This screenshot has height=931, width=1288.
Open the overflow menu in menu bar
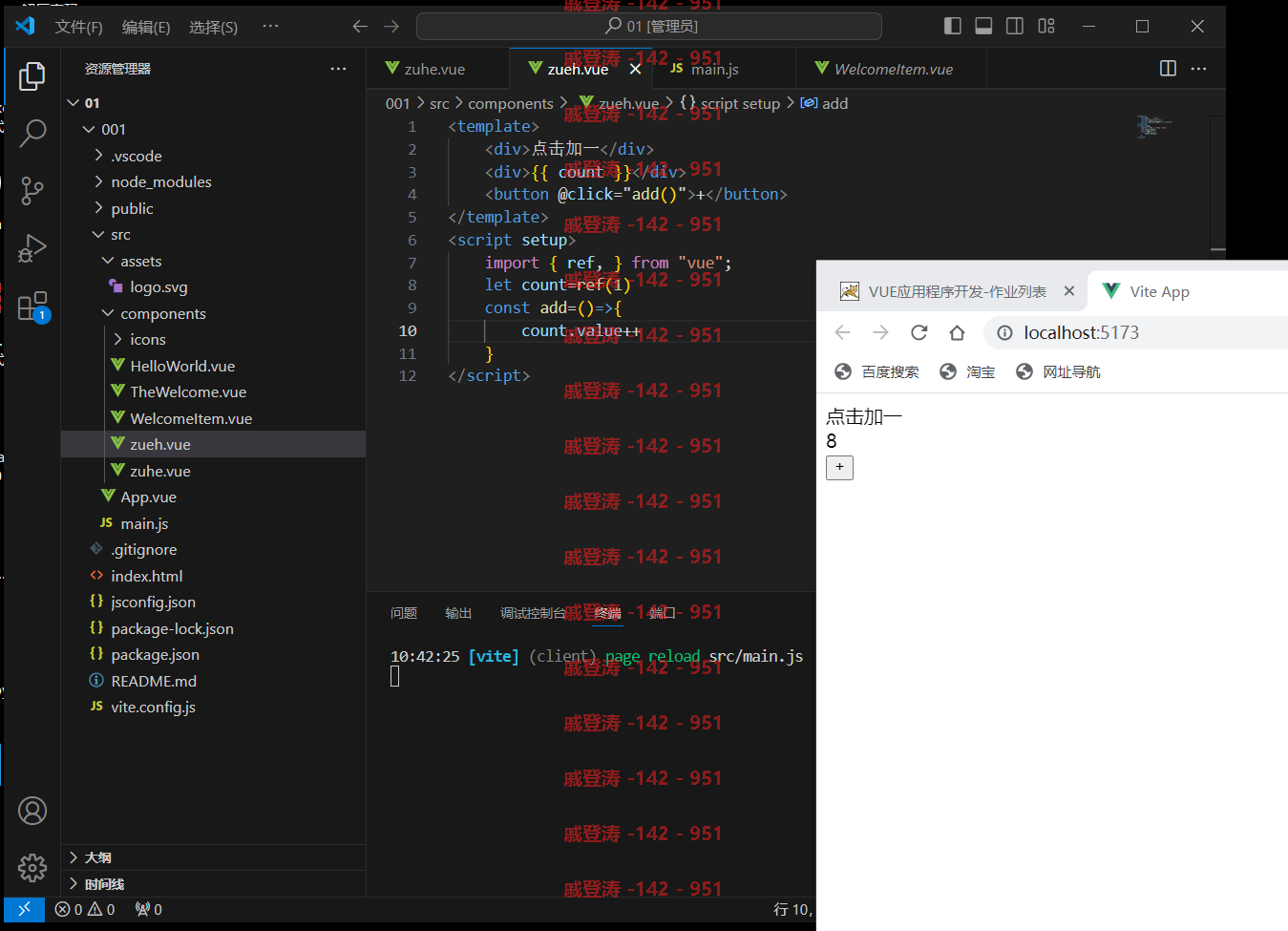tap(270, 27)
